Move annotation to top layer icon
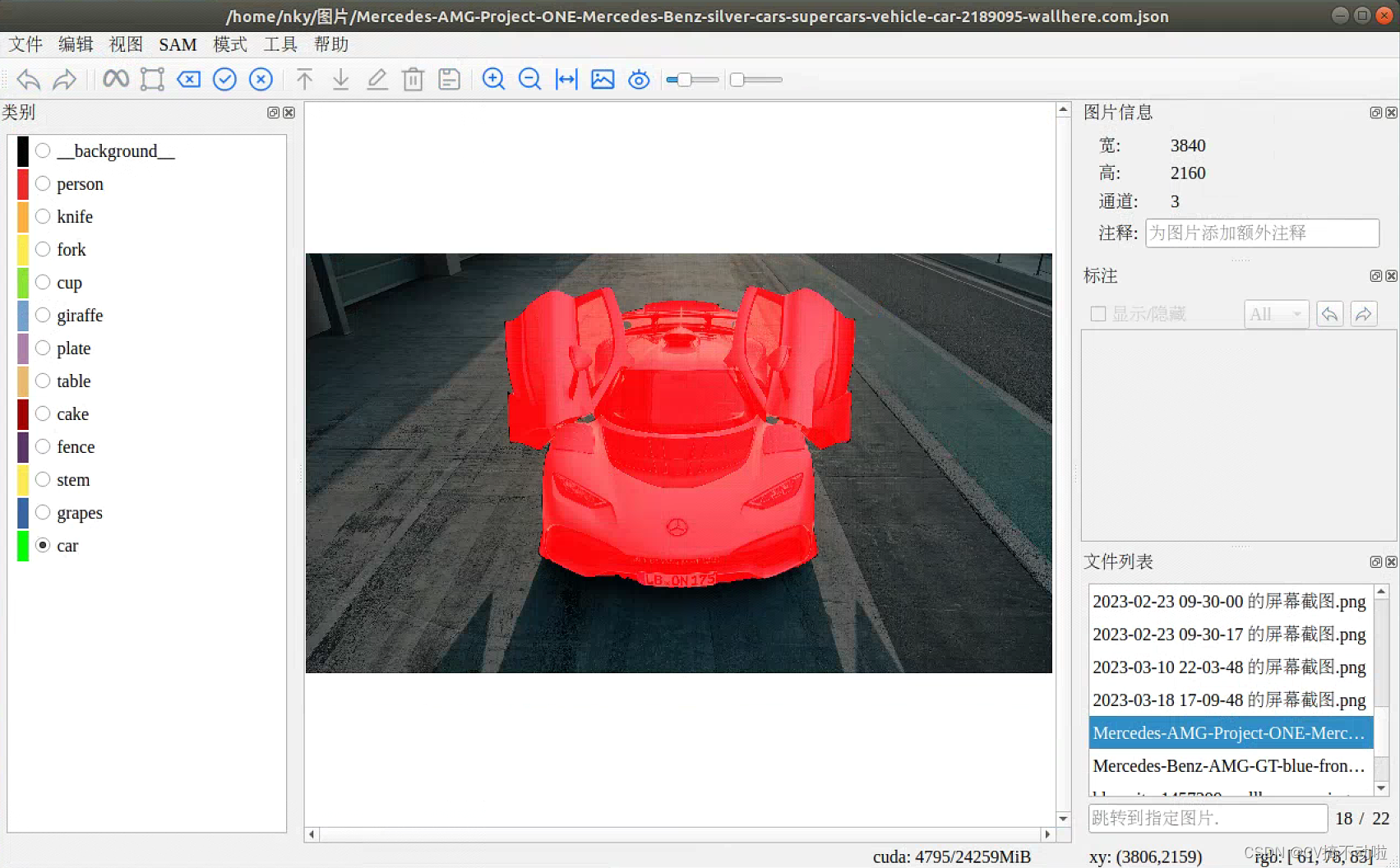Viewport: 1400px width, 868px height. (304, 79)
